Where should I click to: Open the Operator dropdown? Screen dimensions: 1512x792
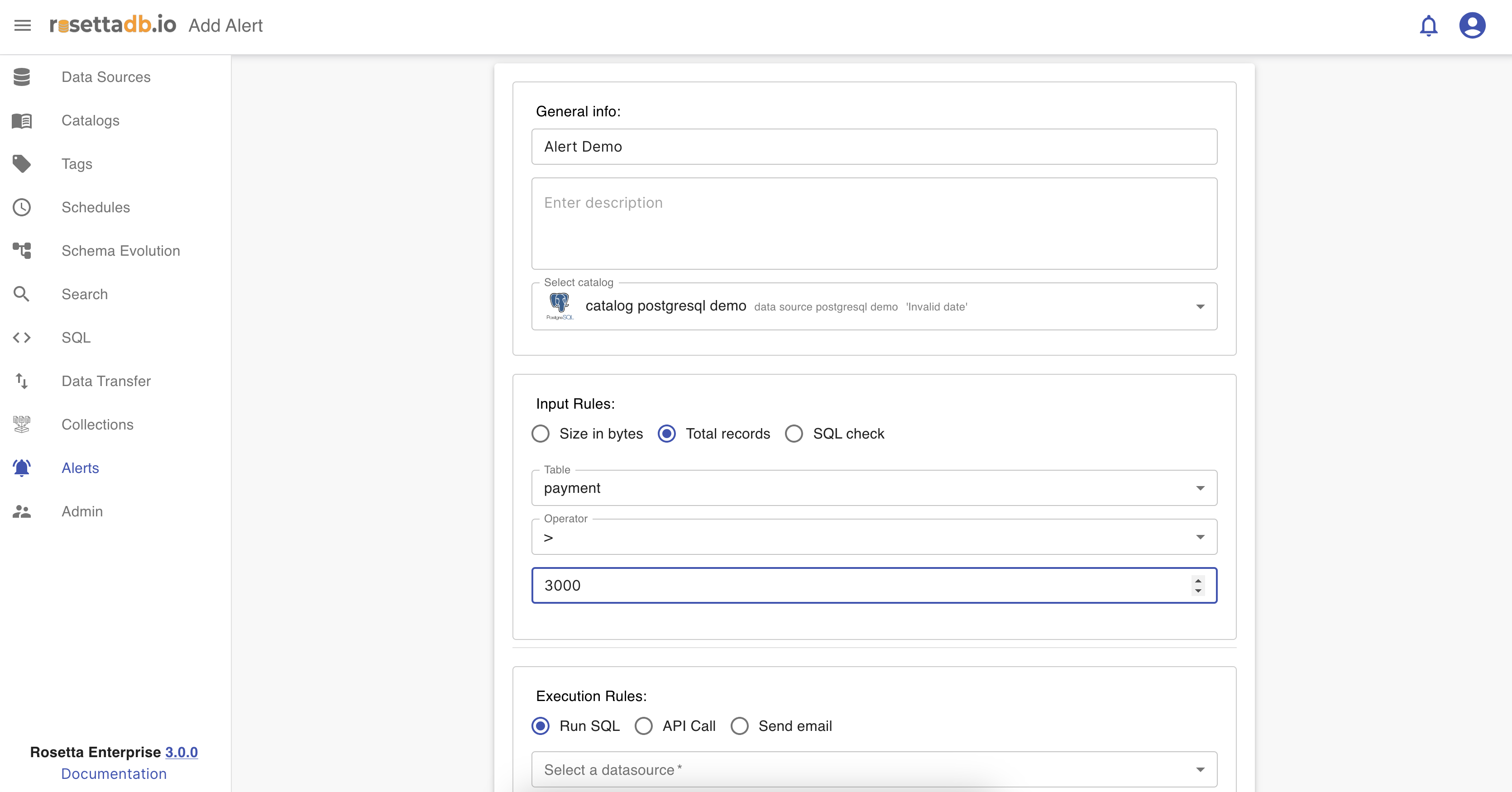(1200, 537)
